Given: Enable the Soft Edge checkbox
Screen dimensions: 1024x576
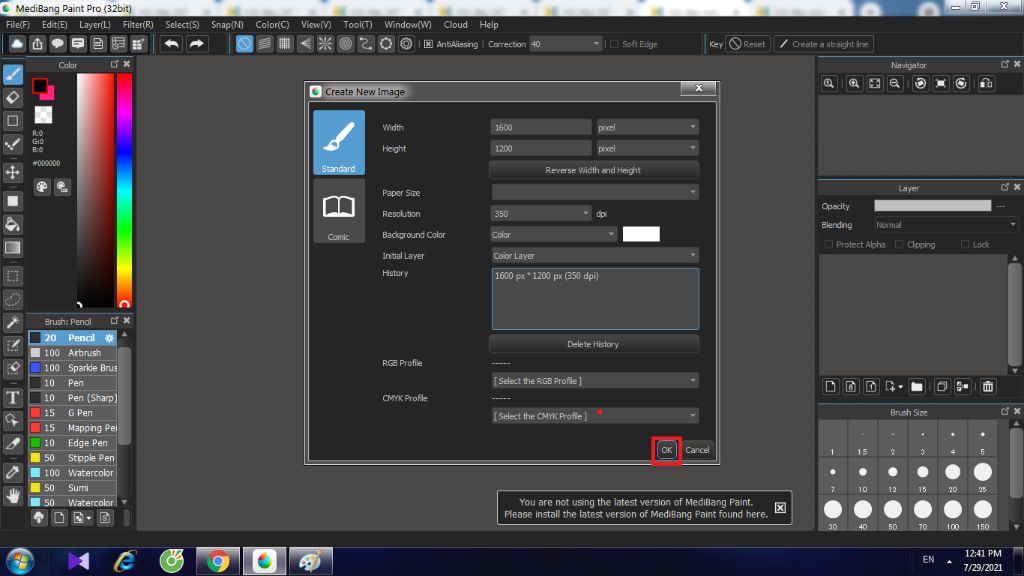Looking at the screenshot, I should [x=614, y=44].
